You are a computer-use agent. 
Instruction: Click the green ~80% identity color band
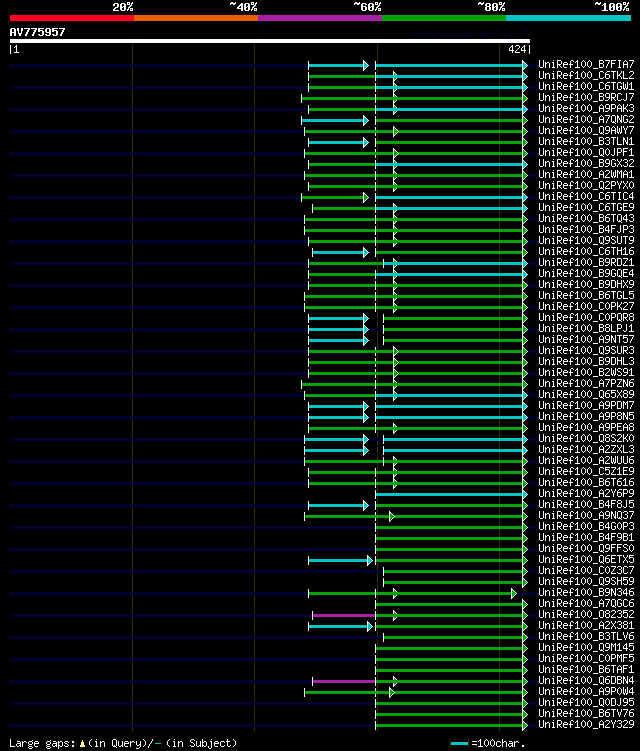444,18
